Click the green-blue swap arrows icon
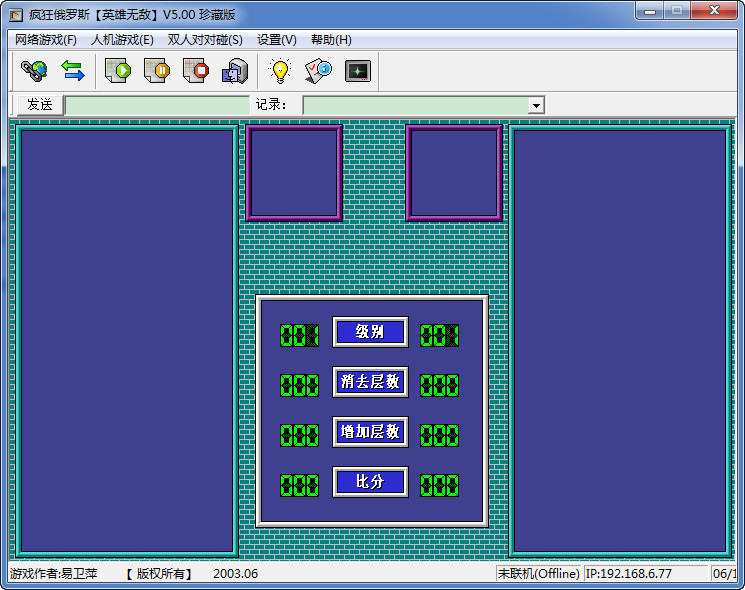 click(73, 71)
